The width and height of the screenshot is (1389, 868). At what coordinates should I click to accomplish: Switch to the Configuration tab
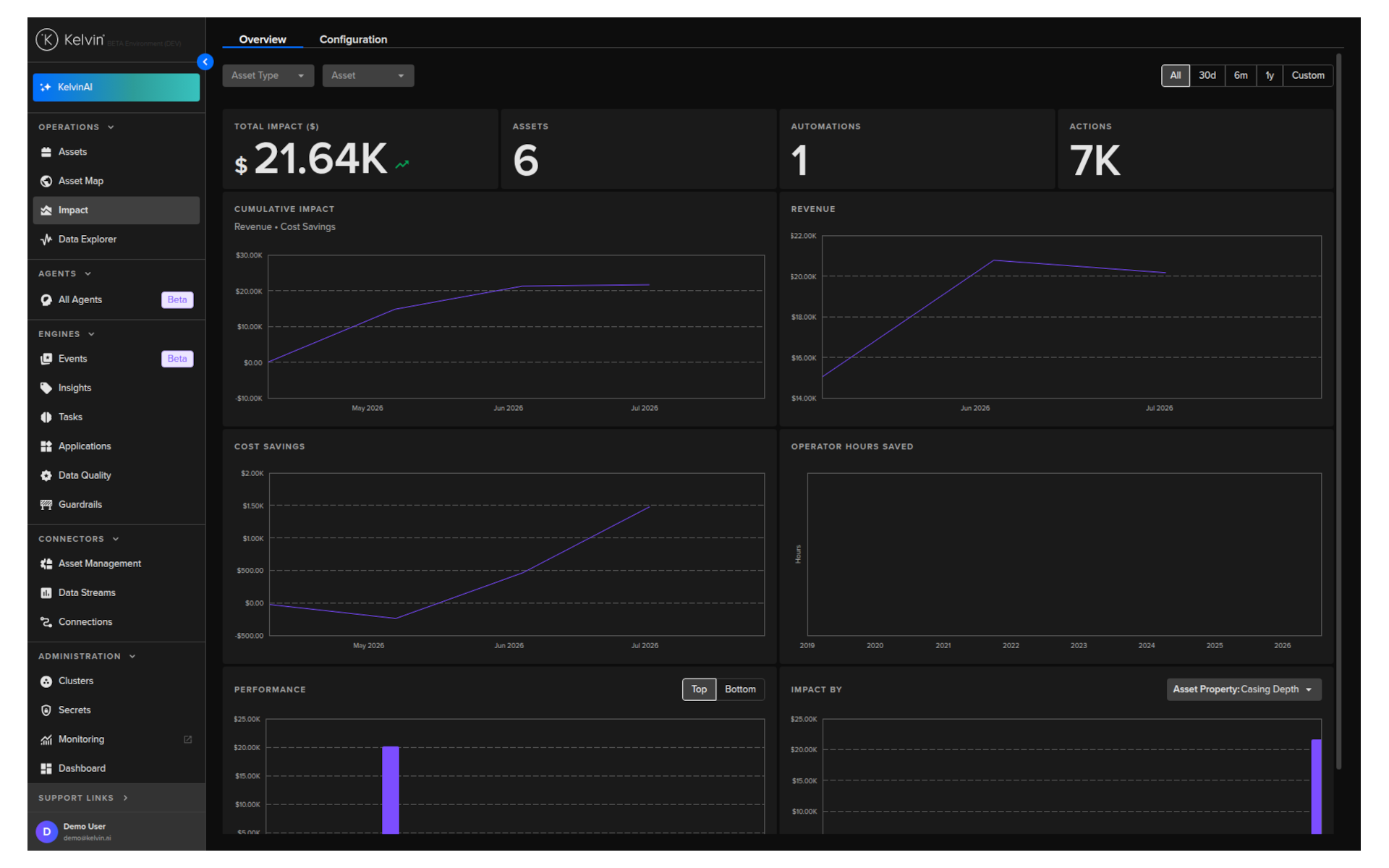click(353, 40)
